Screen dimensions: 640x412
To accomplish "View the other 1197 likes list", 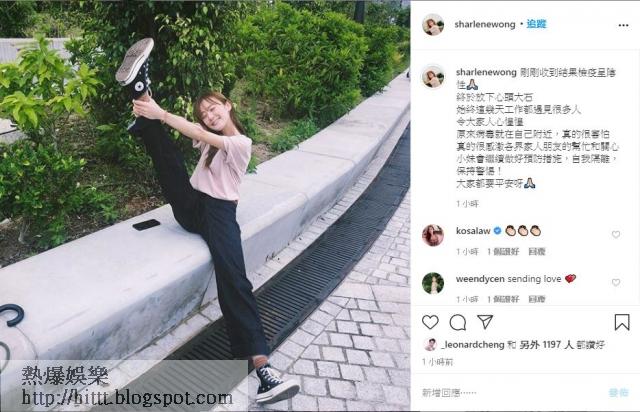I will coord(547,345).
